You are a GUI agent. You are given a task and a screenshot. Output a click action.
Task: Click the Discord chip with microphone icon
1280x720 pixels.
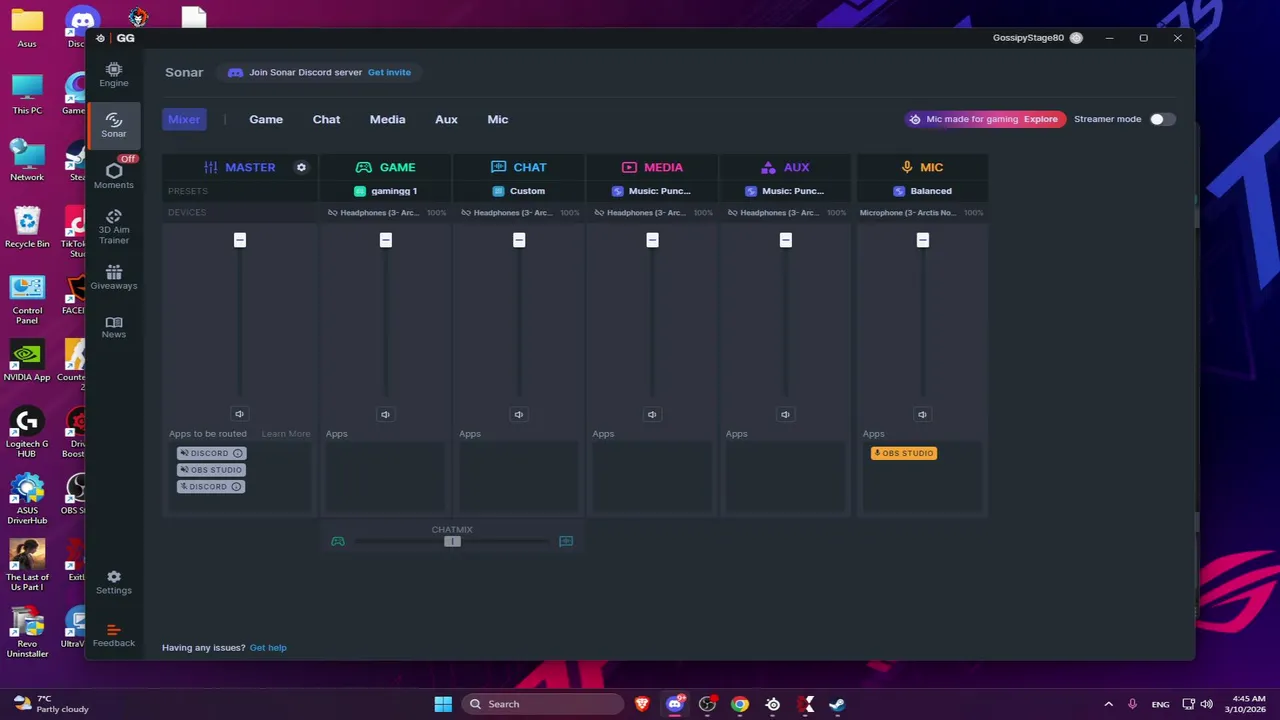211,487
